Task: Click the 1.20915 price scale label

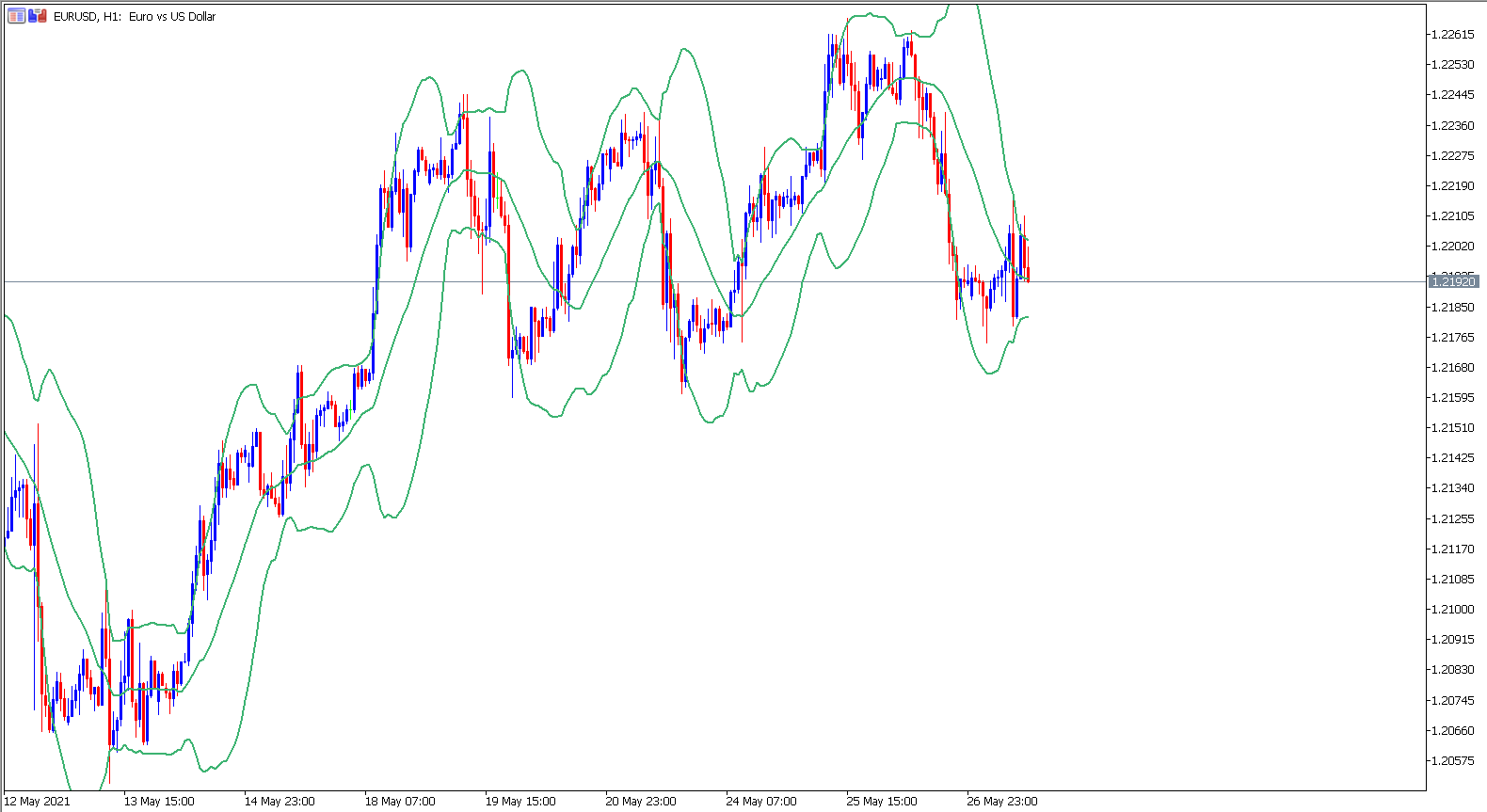Action: tap(1452, 639)
